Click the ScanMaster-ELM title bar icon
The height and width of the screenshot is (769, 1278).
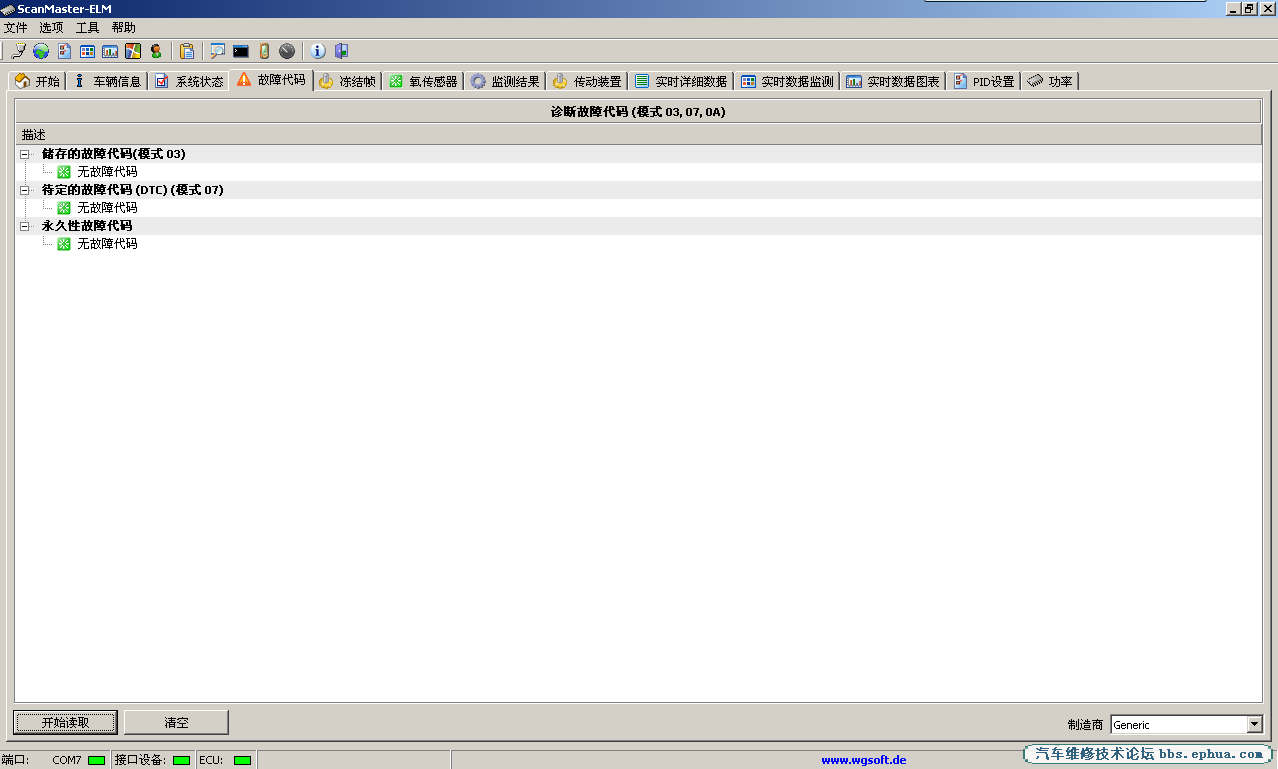click(x=8, y=9)
